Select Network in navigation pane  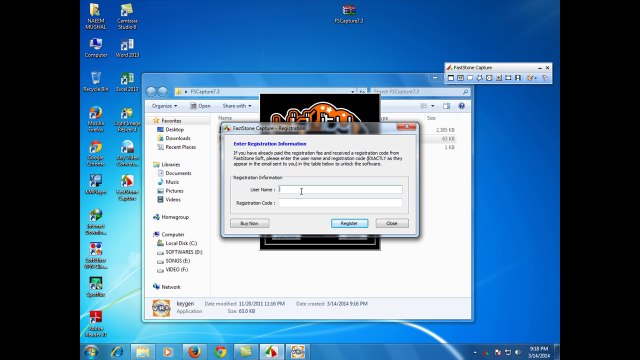(x=171, y=287)
